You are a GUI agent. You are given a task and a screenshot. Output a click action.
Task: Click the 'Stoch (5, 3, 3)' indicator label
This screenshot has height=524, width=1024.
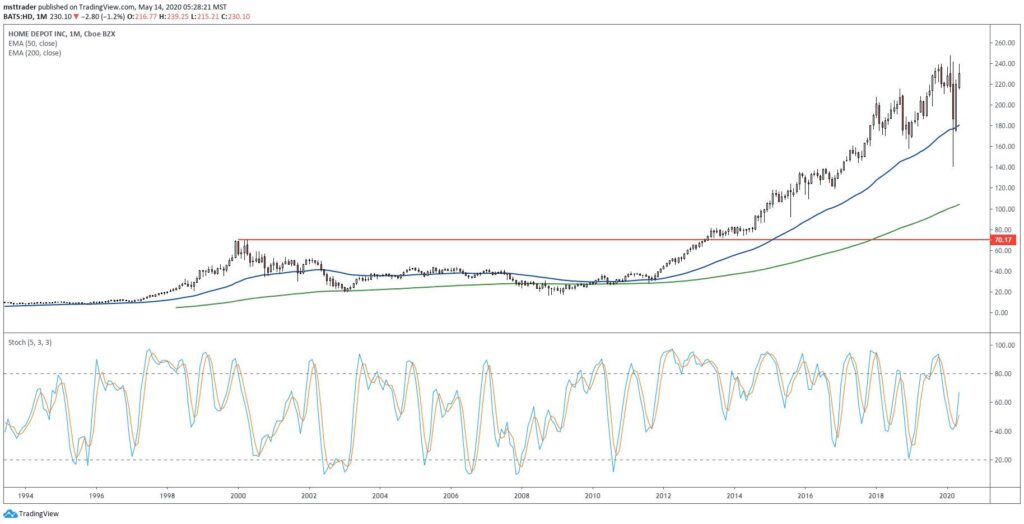pyautogui.click(x=29, y=341)
